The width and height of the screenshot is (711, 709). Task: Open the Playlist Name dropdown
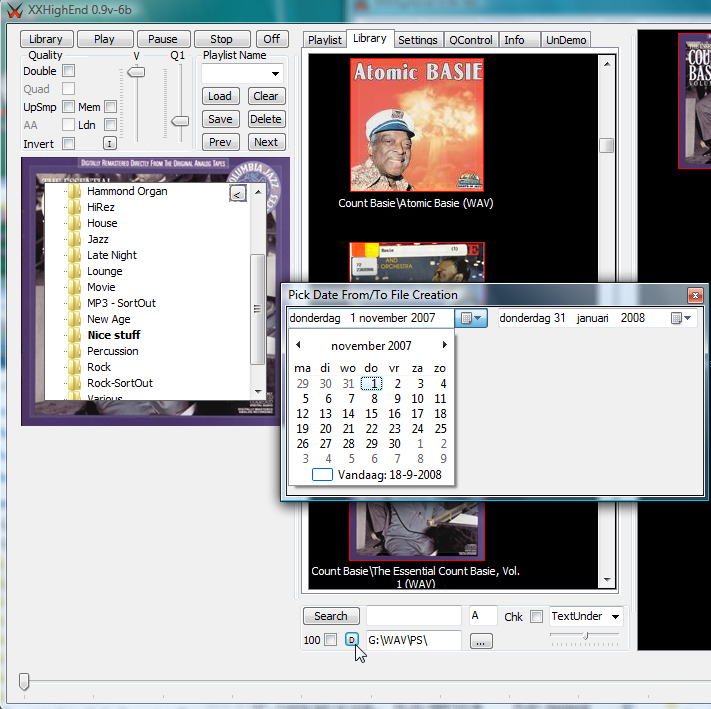pos(275,73)
